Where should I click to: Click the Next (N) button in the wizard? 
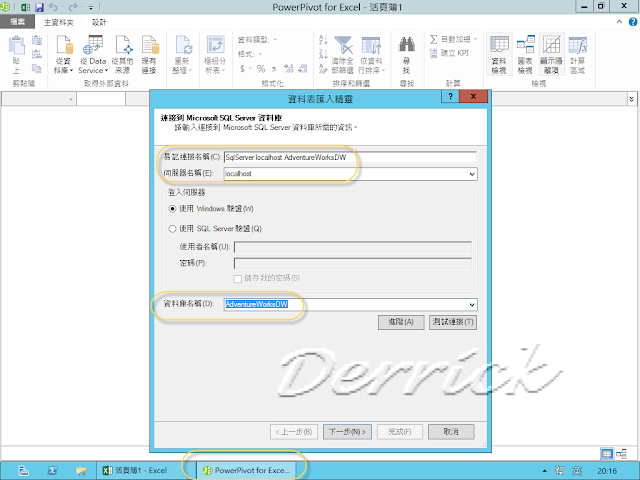tap(347, 432)
